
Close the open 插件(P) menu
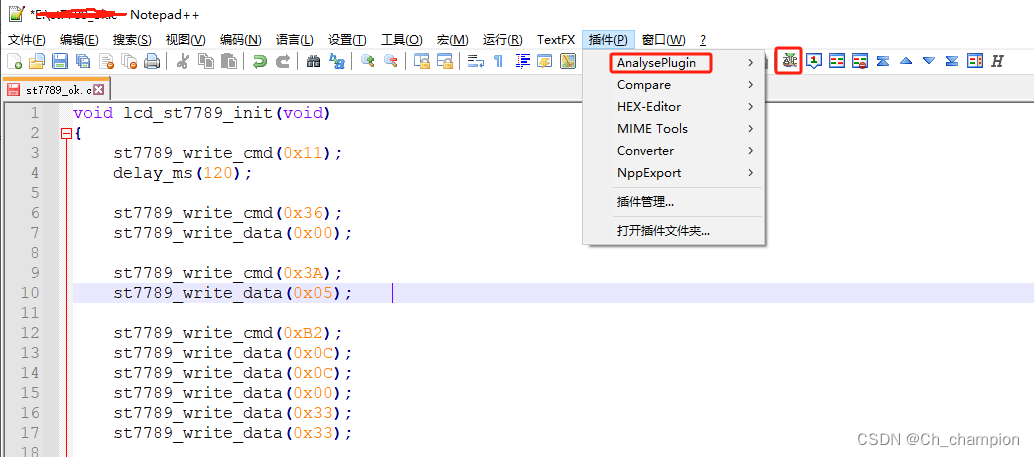click(x=609, y=40)
